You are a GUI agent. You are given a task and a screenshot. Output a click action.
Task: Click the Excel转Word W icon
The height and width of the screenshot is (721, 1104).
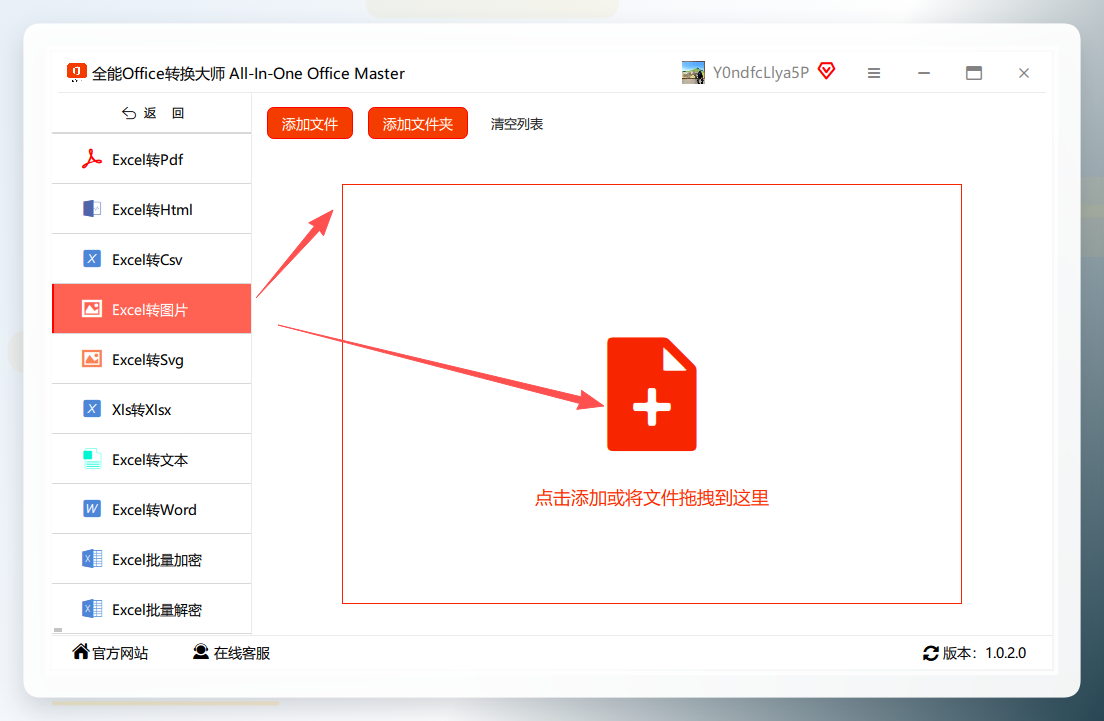click(92, 508)
